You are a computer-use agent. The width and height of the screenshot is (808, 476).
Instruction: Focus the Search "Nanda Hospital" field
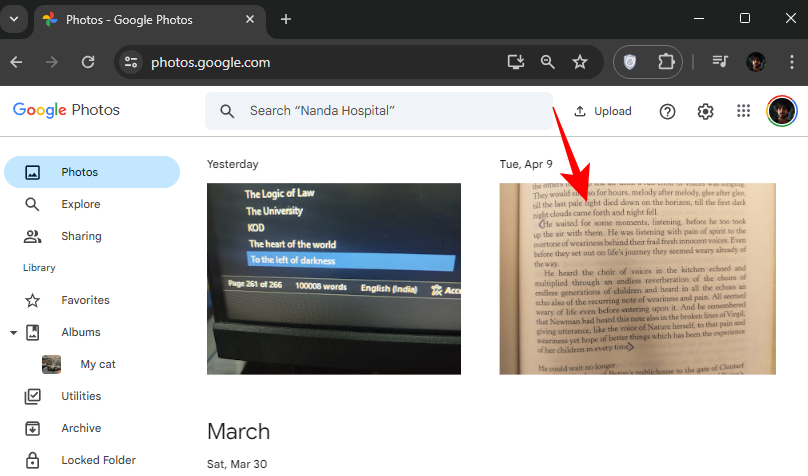pyautogui.click(x=379, y=111)
